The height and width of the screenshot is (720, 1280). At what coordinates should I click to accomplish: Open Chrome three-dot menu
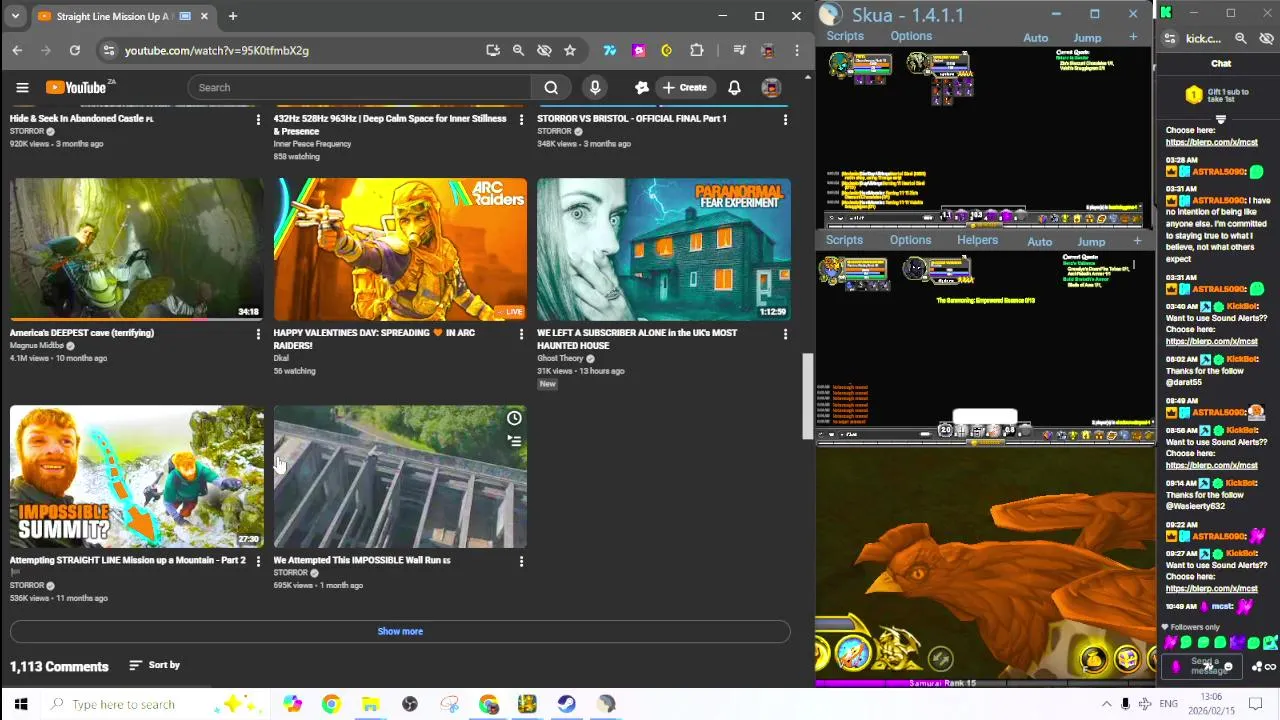(x=797, y=50)
